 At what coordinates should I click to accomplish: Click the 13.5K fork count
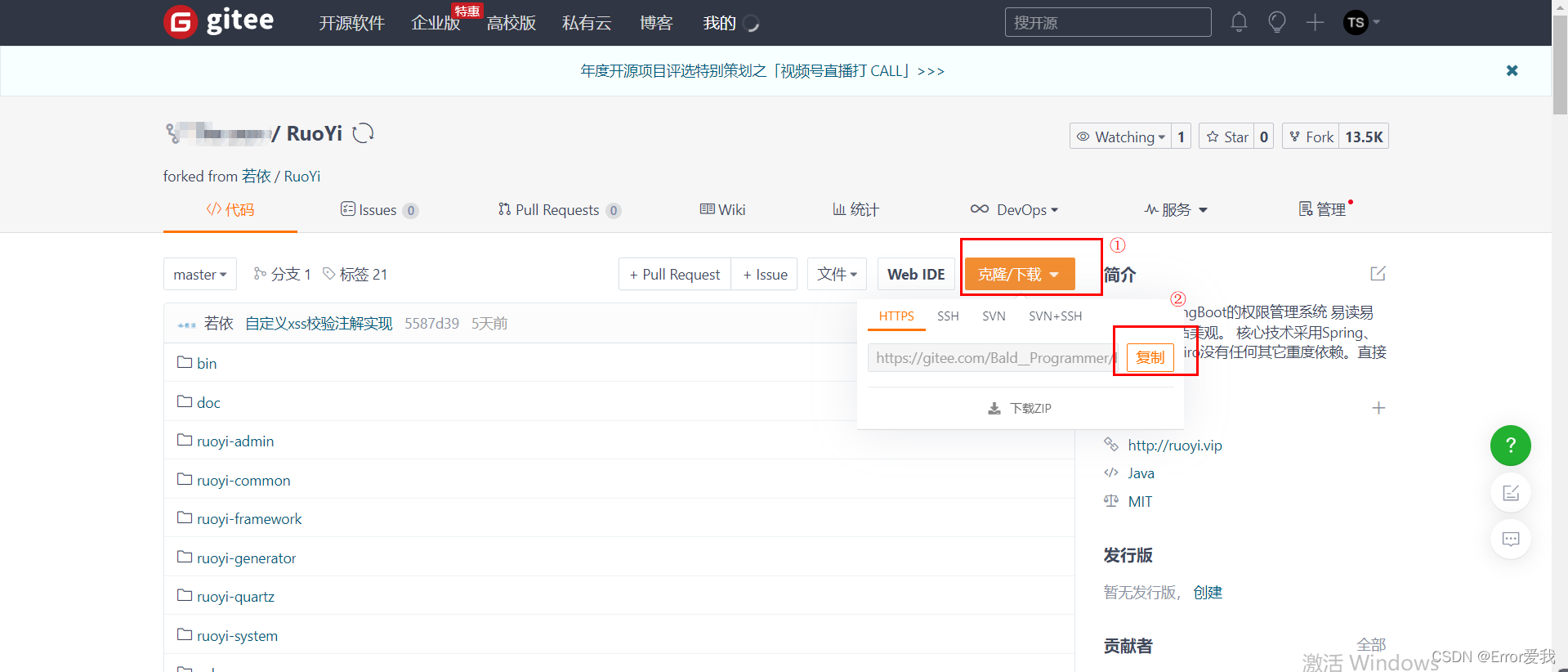point(1364,137)
